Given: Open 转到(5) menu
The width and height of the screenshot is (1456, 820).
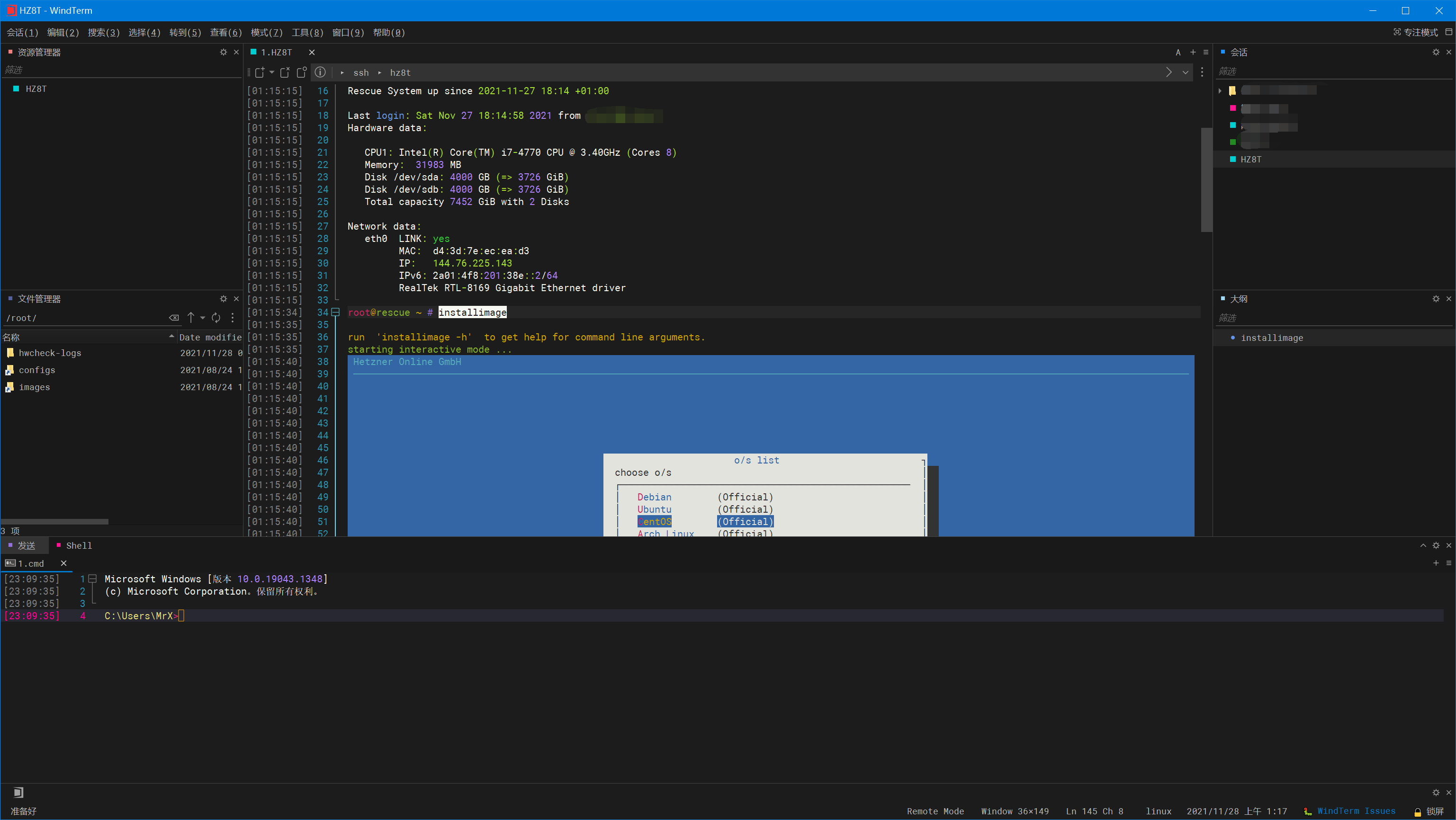Looking at the screenshot, I should click(185, 32).
